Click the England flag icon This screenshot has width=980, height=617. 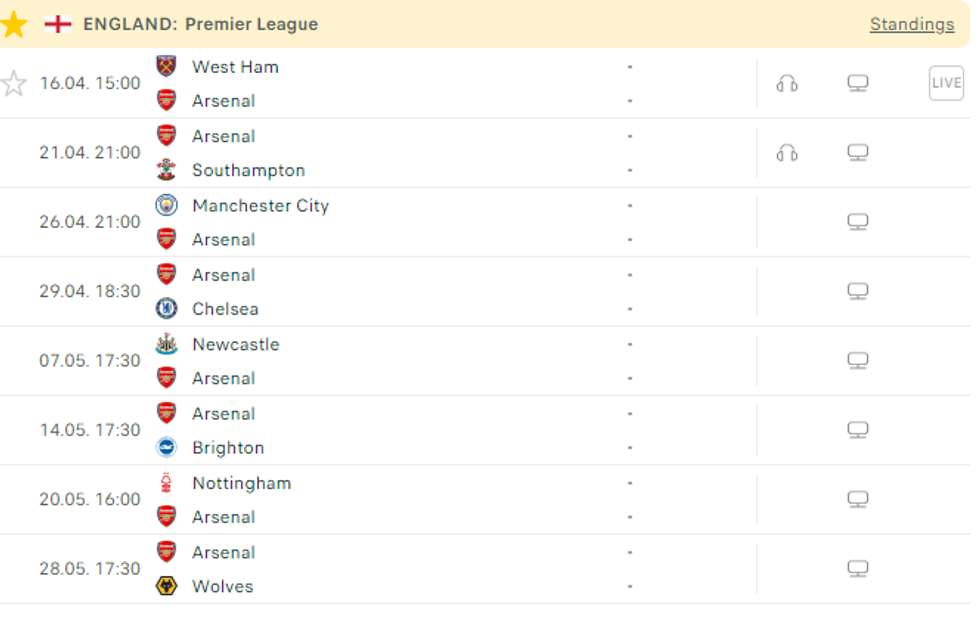click(58, 24)
